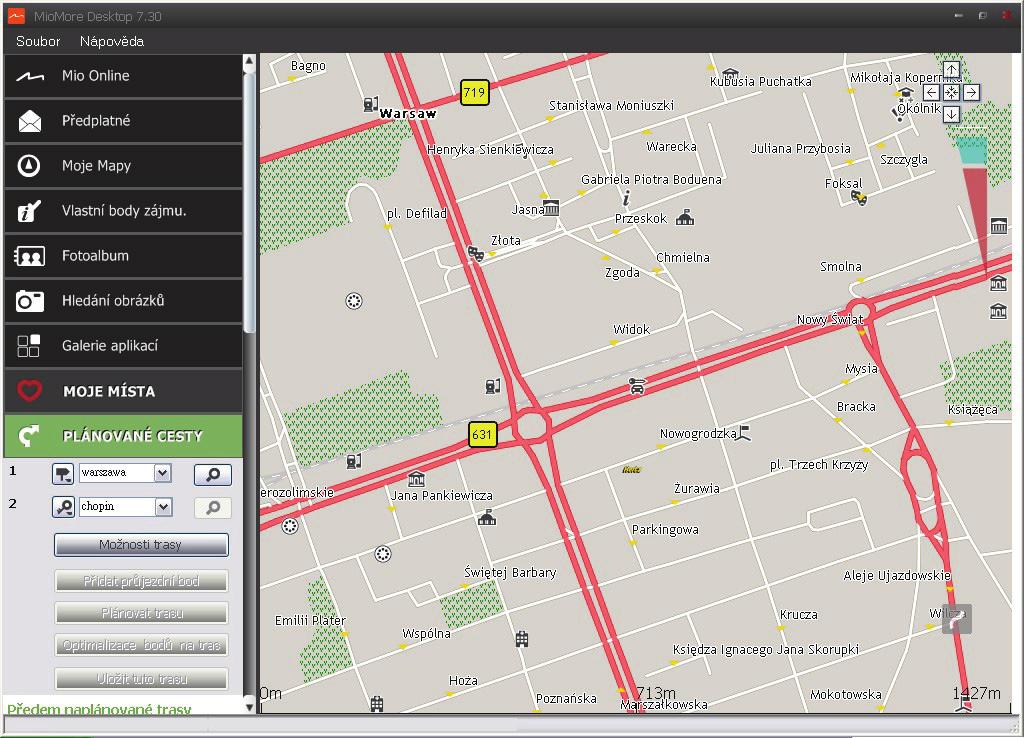The image size is (1024, 738).
Task: Click the Plánovat trasu button
Action: (141, 613)
